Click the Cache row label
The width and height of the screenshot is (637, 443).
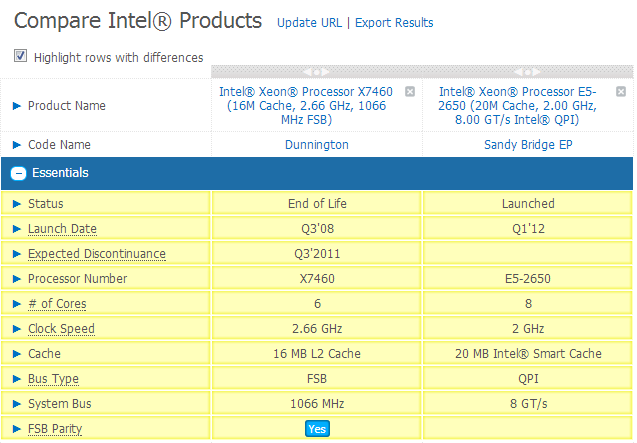point(44,354)
